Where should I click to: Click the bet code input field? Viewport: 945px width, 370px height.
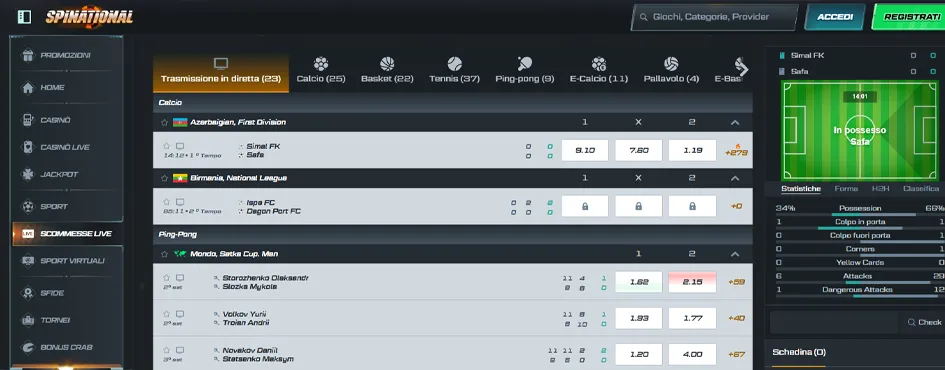coord(834,322)
